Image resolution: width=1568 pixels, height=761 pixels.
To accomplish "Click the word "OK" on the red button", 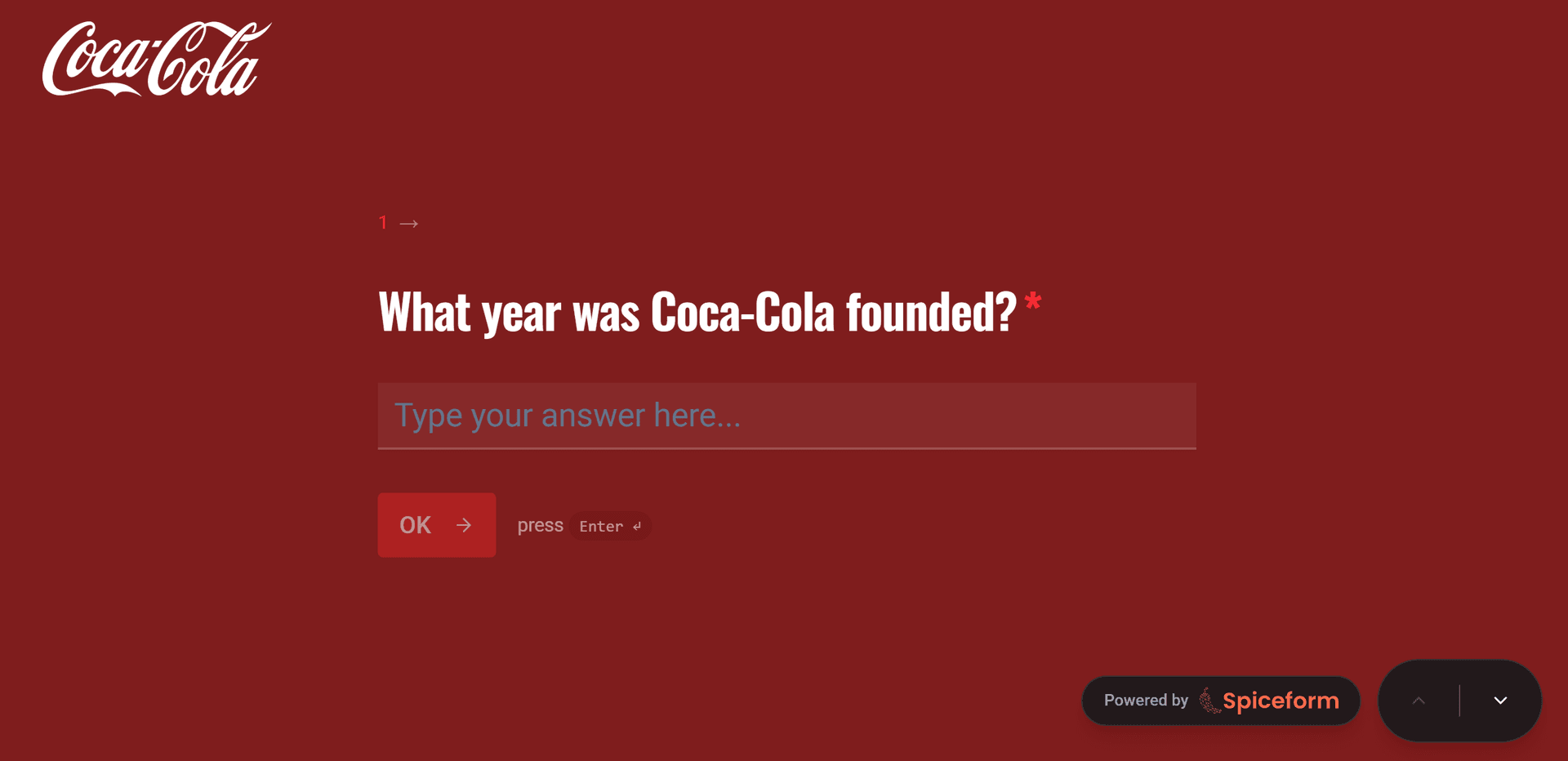I will pos(415,525).
